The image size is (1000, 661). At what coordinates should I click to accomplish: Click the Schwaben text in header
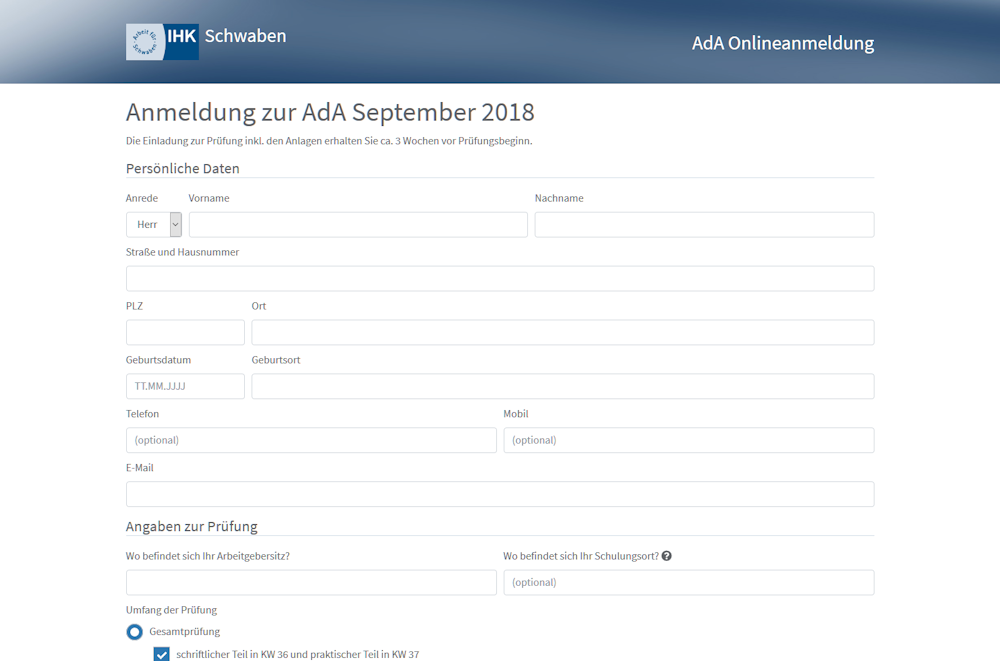(246, 36)
